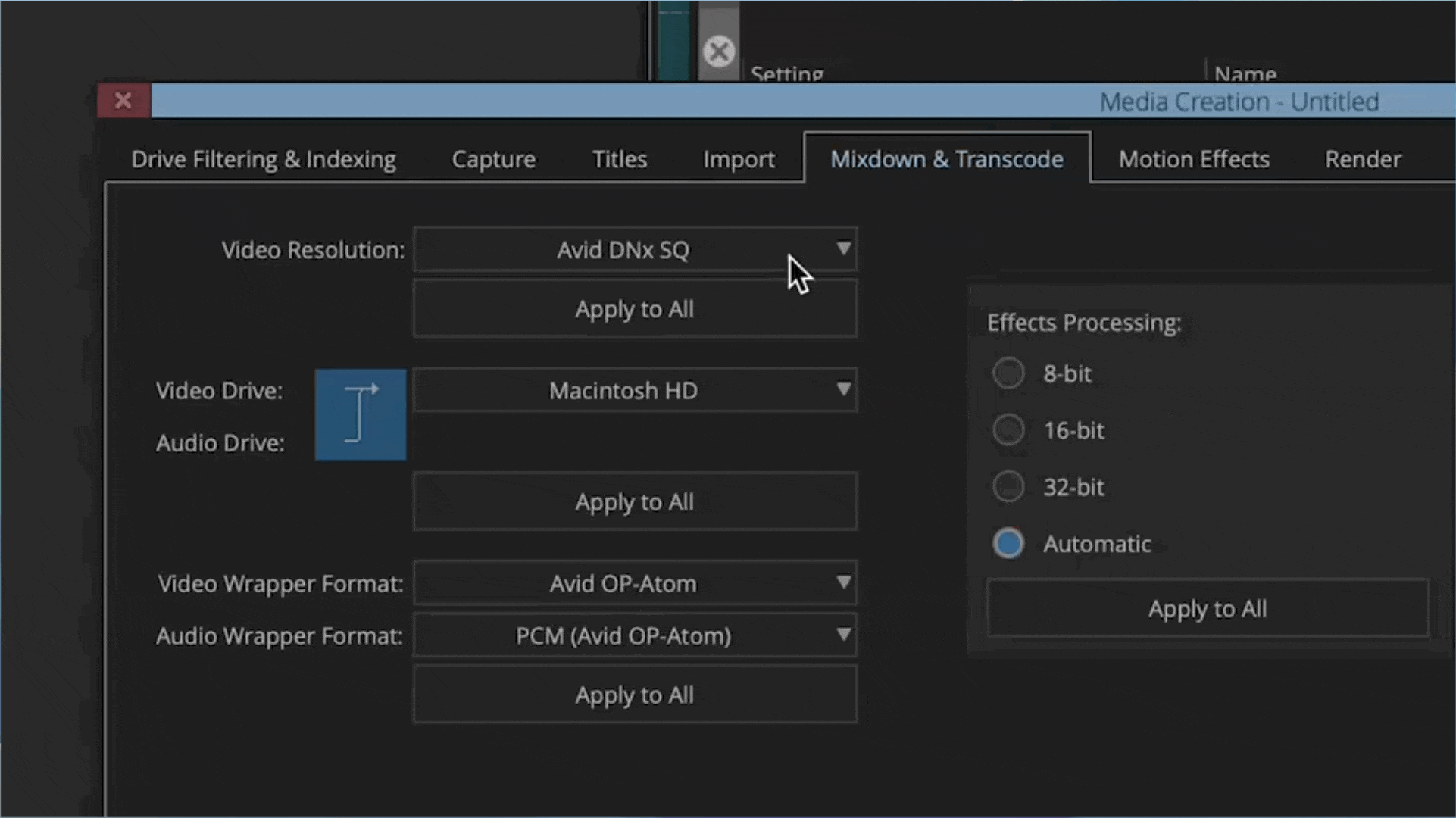
Task: Close the Media Creation dialog
Action: pos(123,100)
